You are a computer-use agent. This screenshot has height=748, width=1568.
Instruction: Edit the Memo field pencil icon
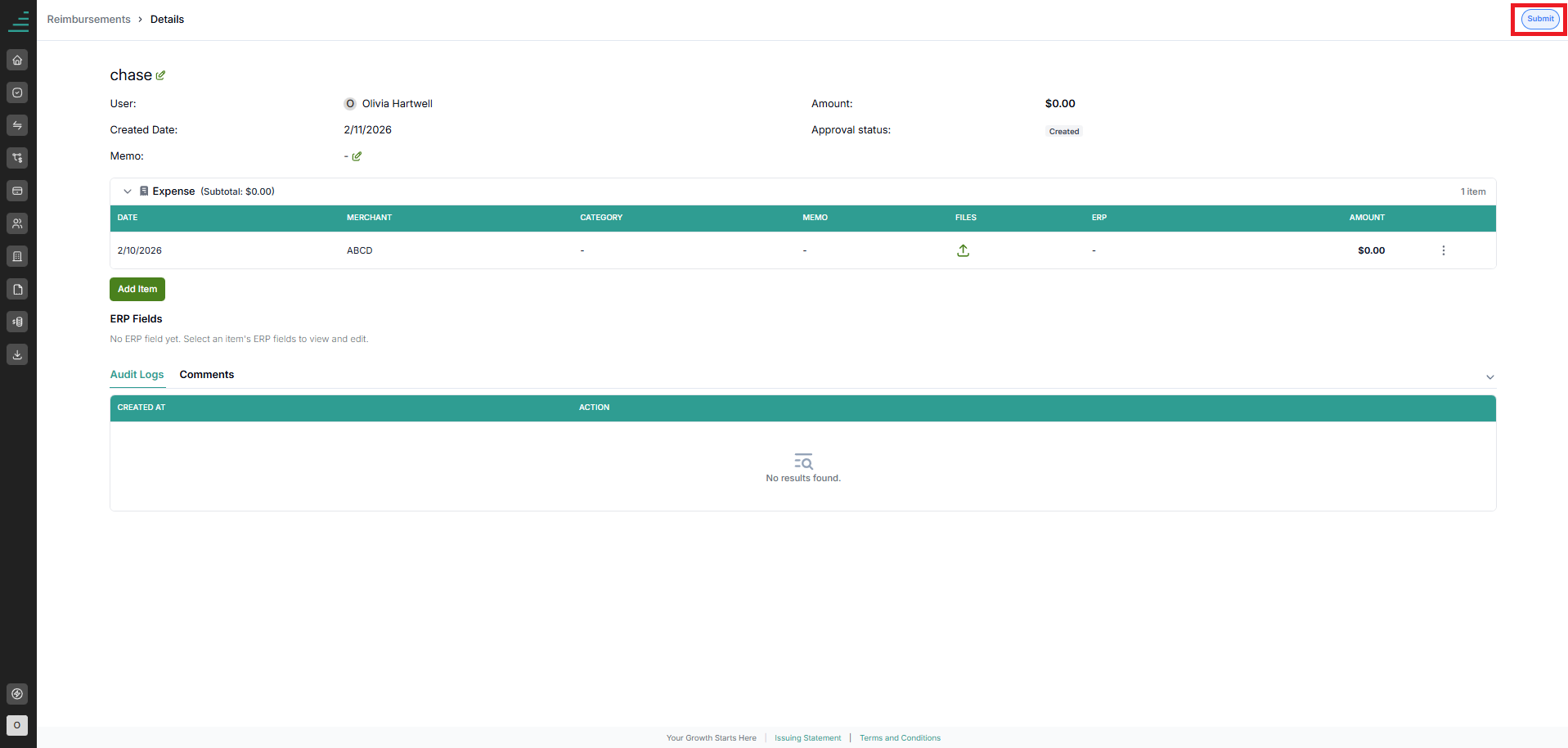pos(357,156)
